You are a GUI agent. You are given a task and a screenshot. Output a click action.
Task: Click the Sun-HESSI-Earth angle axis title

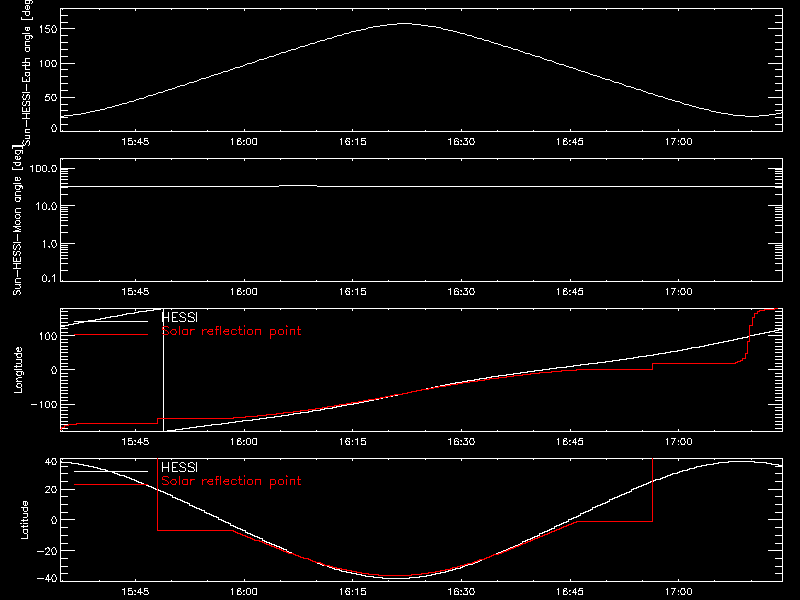27,72
